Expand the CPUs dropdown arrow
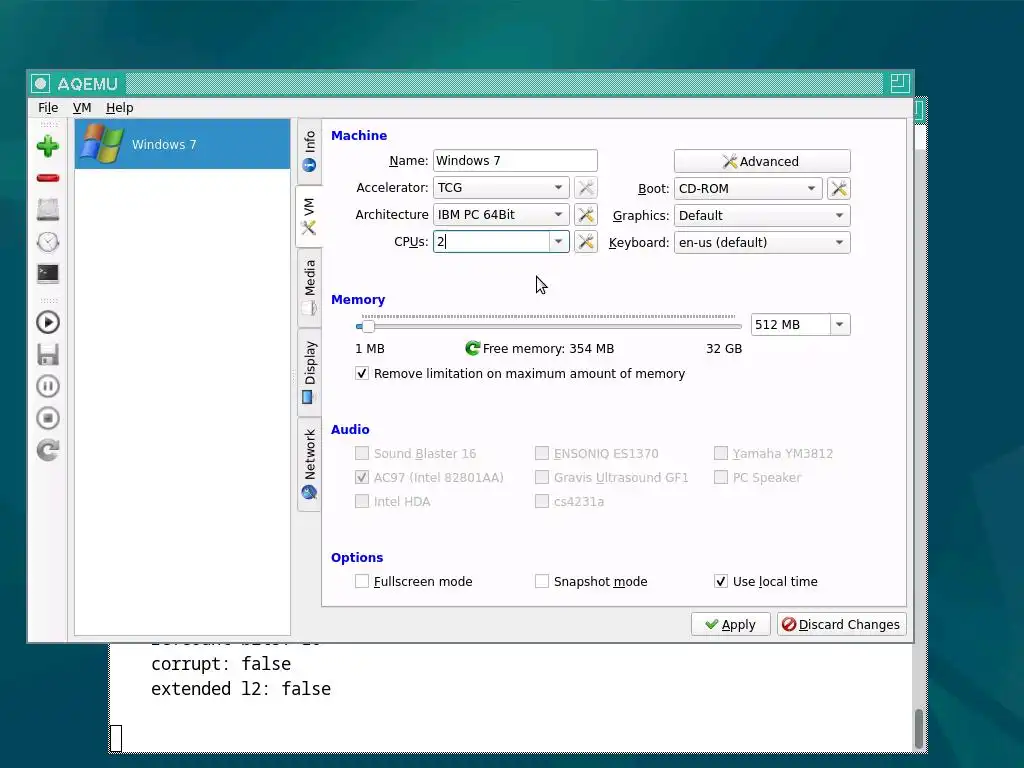The width and height of the screenshot is (1024, 768). [558, 242]
